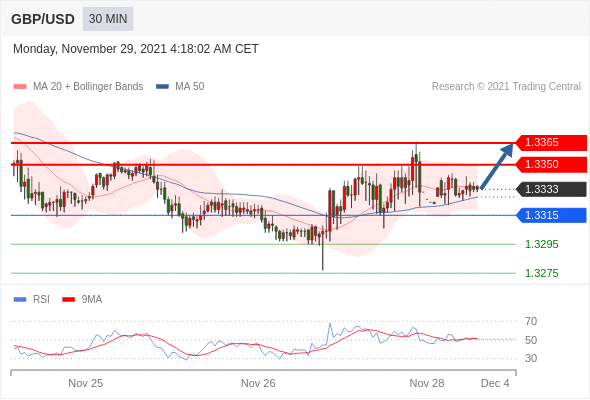Click the RSI 70 axis value
Screen dimensions: 590x400
(531, 321)
